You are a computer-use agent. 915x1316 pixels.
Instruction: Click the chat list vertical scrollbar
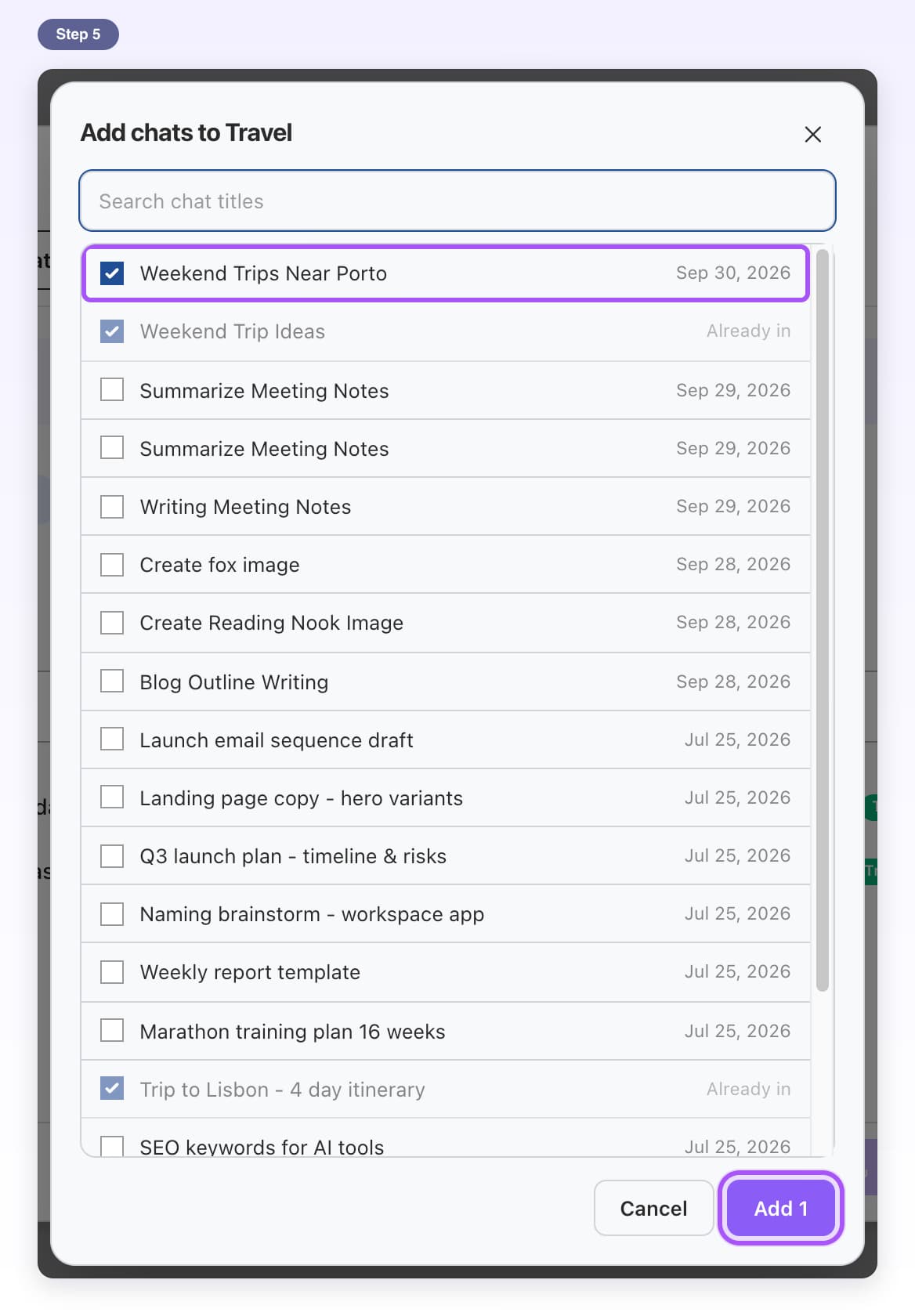[x=823, y=620]
